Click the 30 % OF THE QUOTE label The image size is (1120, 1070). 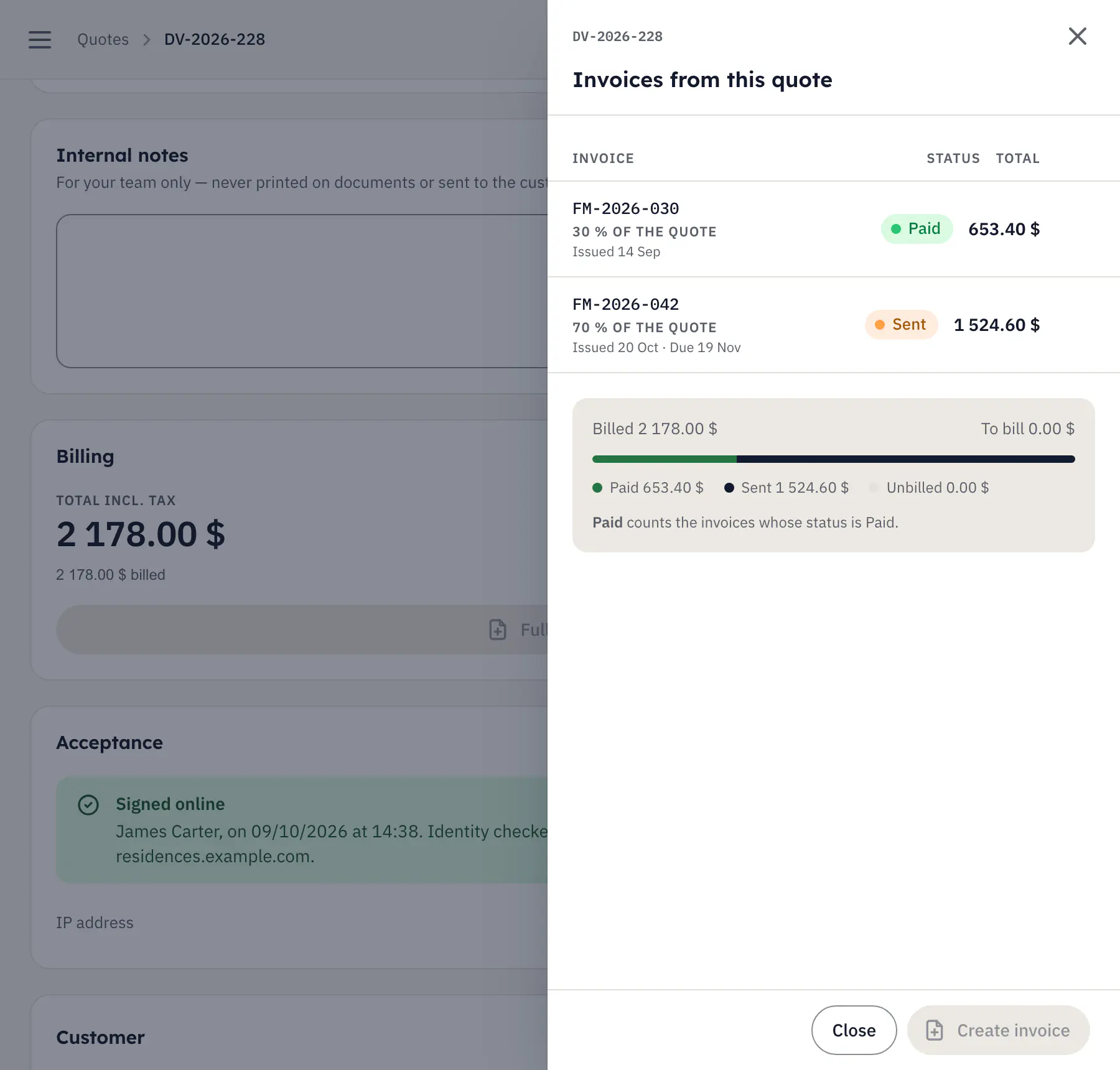coord(644,232)
